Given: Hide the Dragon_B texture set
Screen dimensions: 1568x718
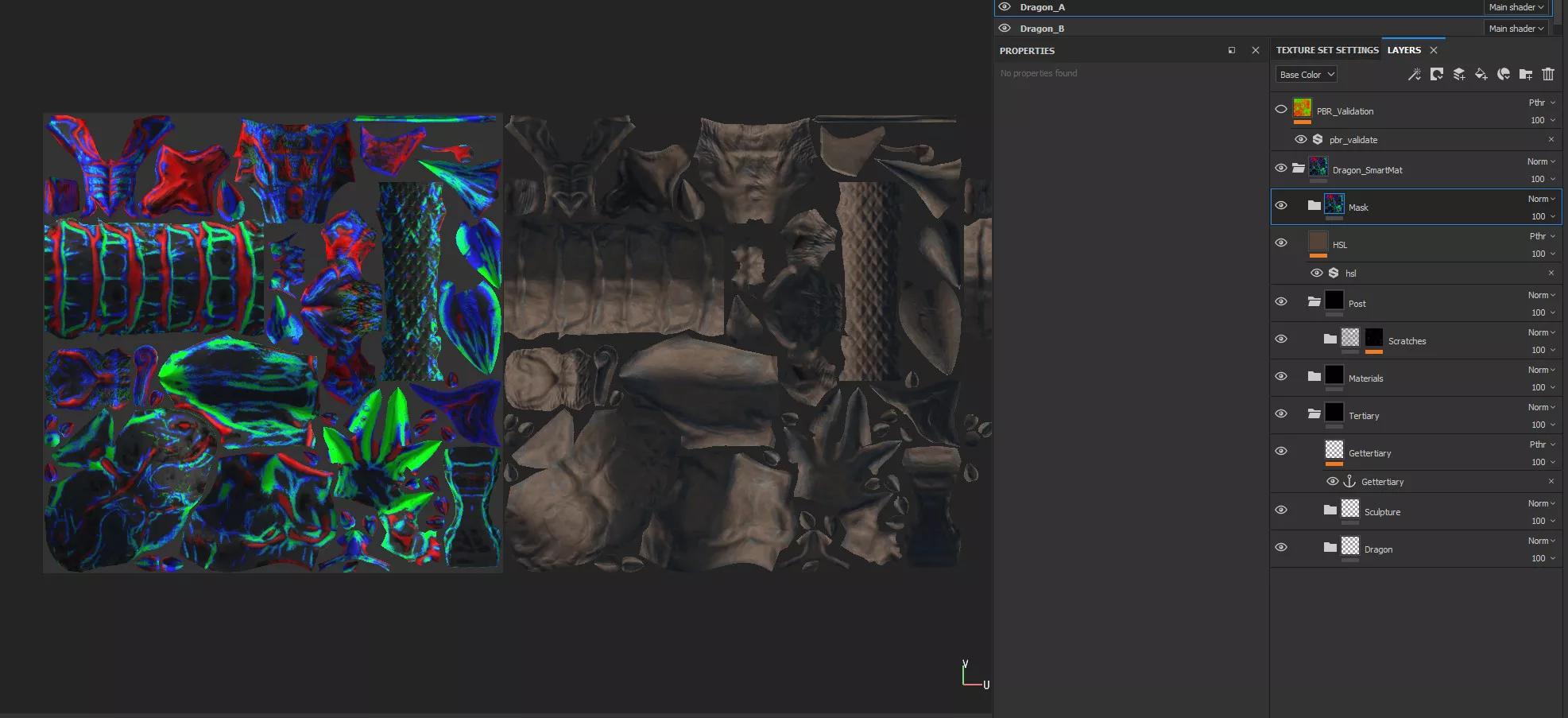Looking at the screenshot, I should pyautogui.click(x=1005, y=29).
